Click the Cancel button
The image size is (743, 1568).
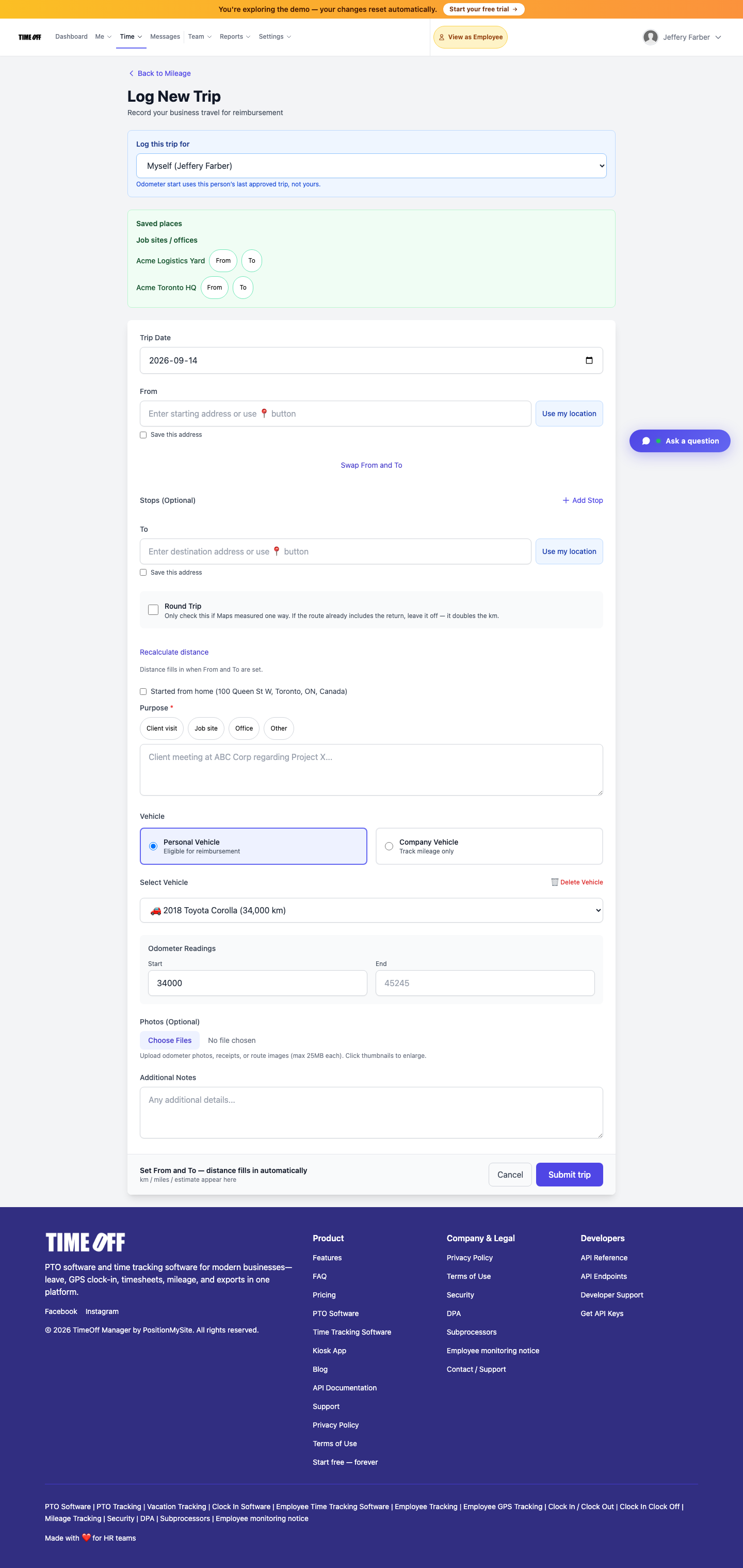tap(510, 1175)
